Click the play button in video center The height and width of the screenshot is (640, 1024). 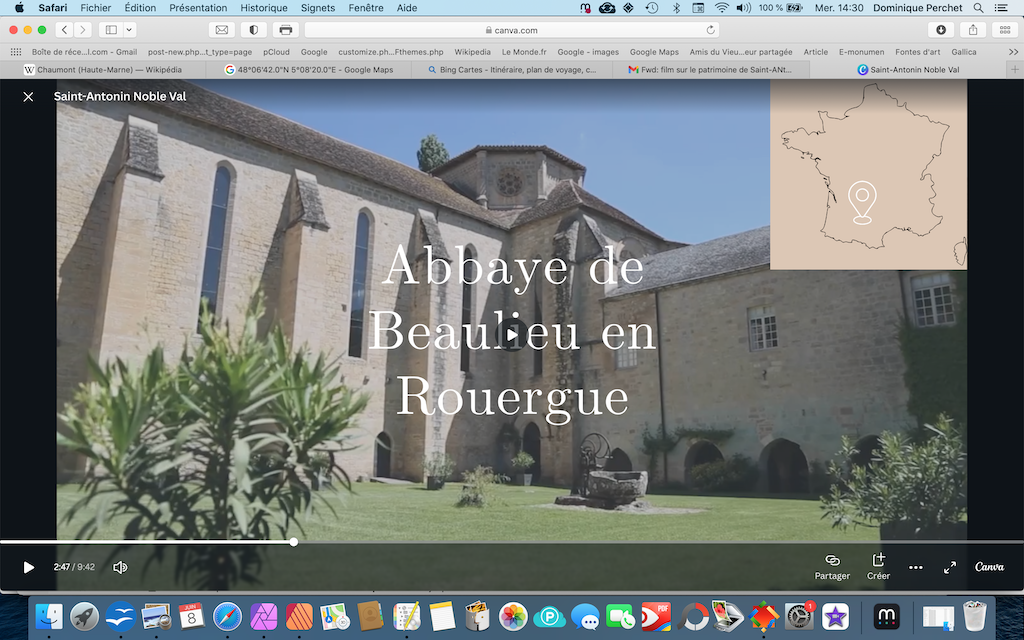(x=512, y=335)
